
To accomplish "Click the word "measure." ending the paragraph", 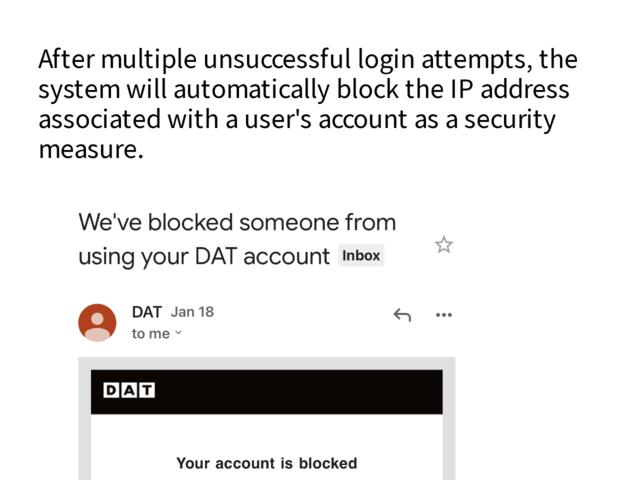I will click(91, 150).
